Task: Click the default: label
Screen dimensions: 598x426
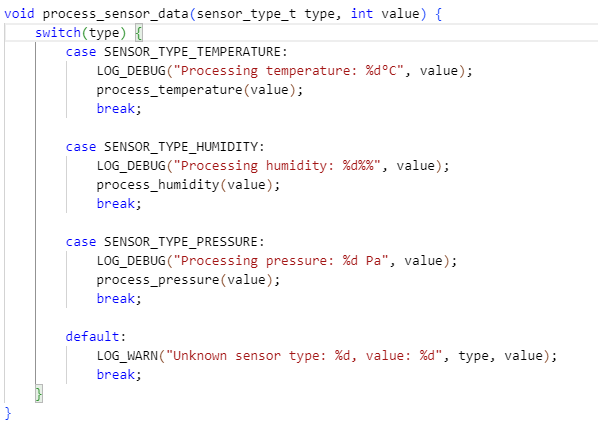Action: [x=96, y=337]
